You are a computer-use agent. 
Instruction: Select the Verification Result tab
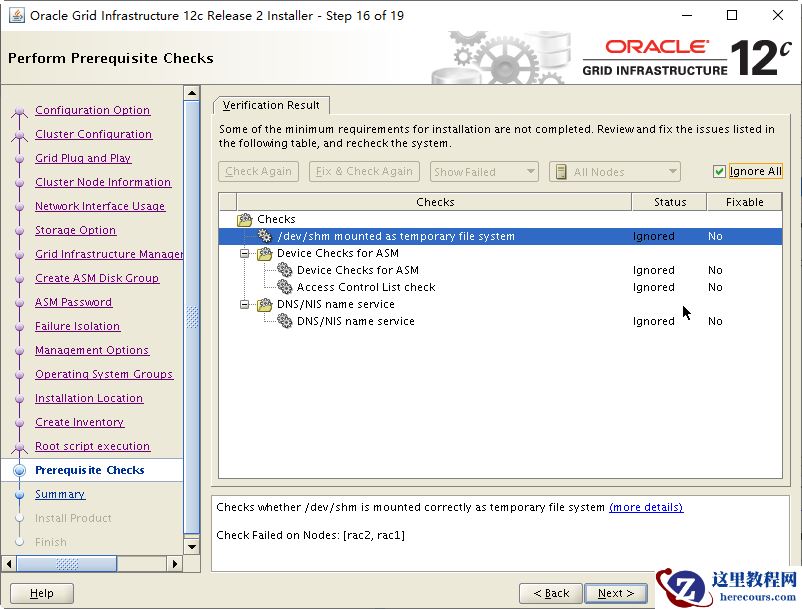click(x=271, y=105)
